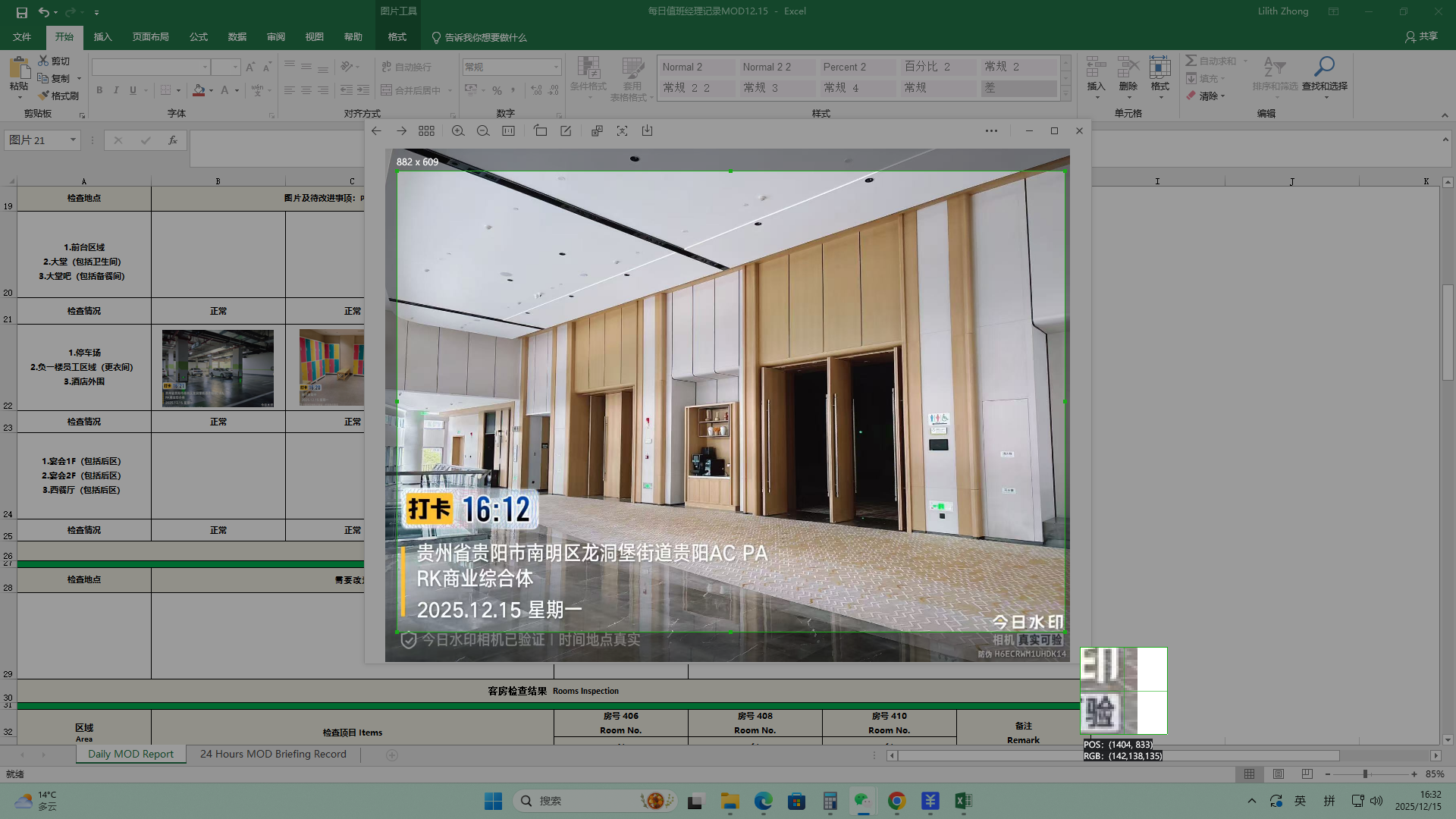Screen dimensions: 1456x819
Task: Switch to Page Break Preview view
Action: [1307, 774]
